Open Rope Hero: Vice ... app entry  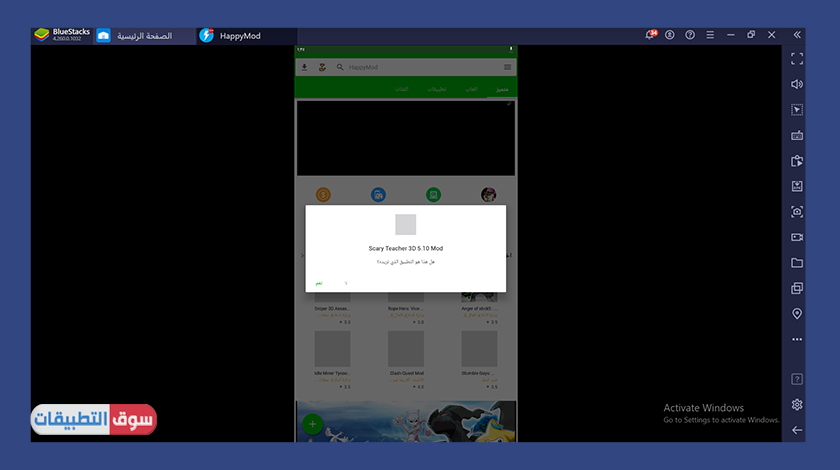(x=406, y=309)
